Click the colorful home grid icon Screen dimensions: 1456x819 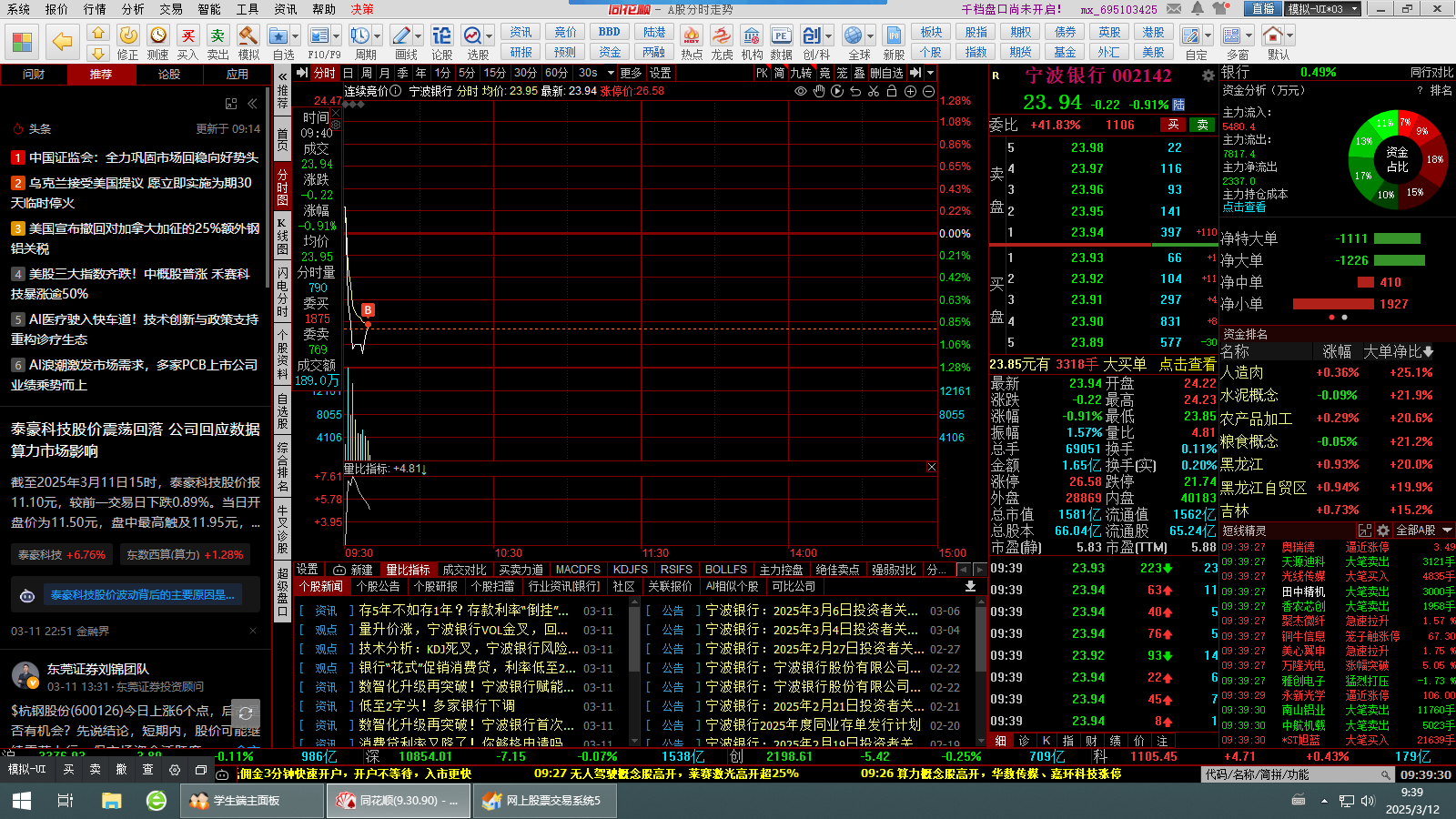(x=22, y=42)
